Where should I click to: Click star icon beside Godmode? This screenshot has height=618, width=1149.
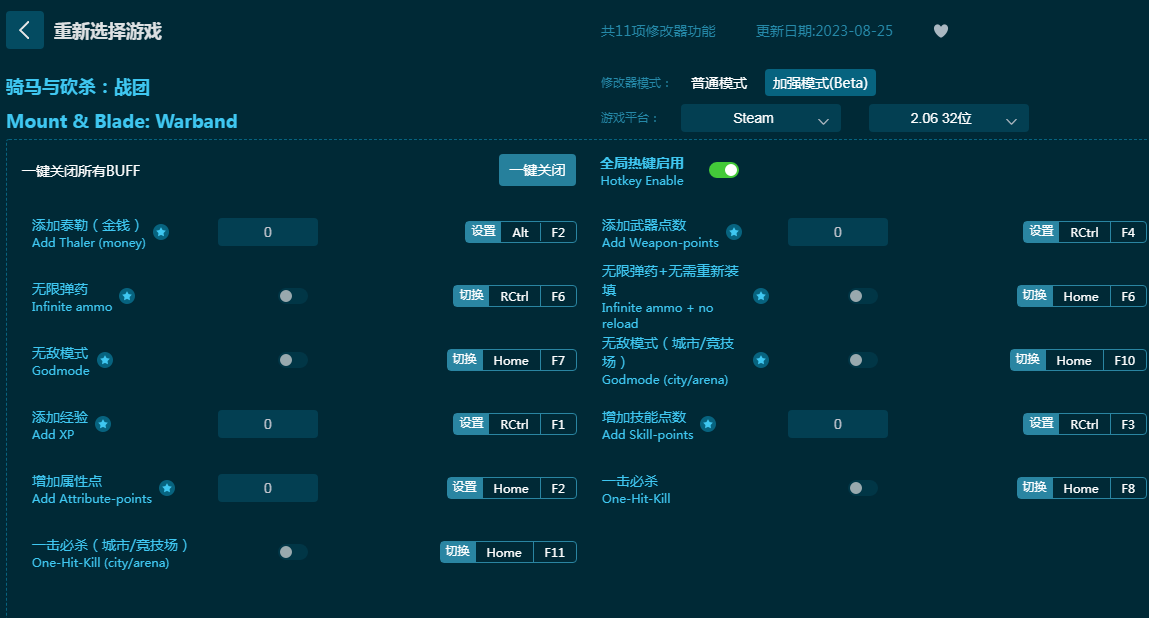click(x=105, y=360)
